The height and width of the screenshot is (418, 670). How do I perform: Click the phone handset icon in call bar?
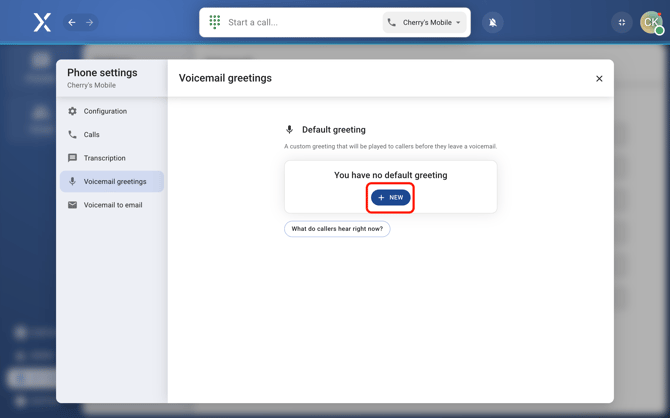pos(392,22)
